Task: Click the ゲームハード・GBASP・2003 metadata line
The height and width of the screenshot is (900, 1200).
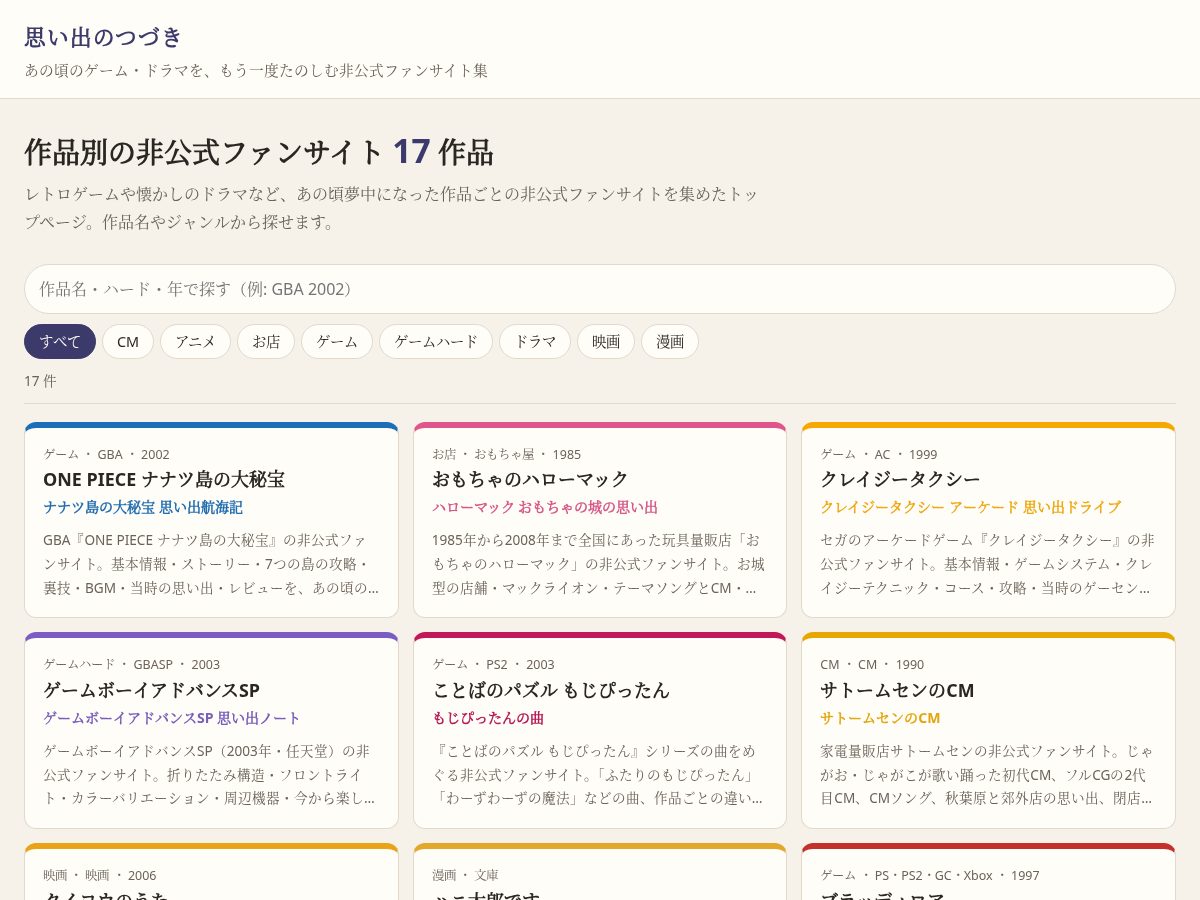Action: pos(131,664)
